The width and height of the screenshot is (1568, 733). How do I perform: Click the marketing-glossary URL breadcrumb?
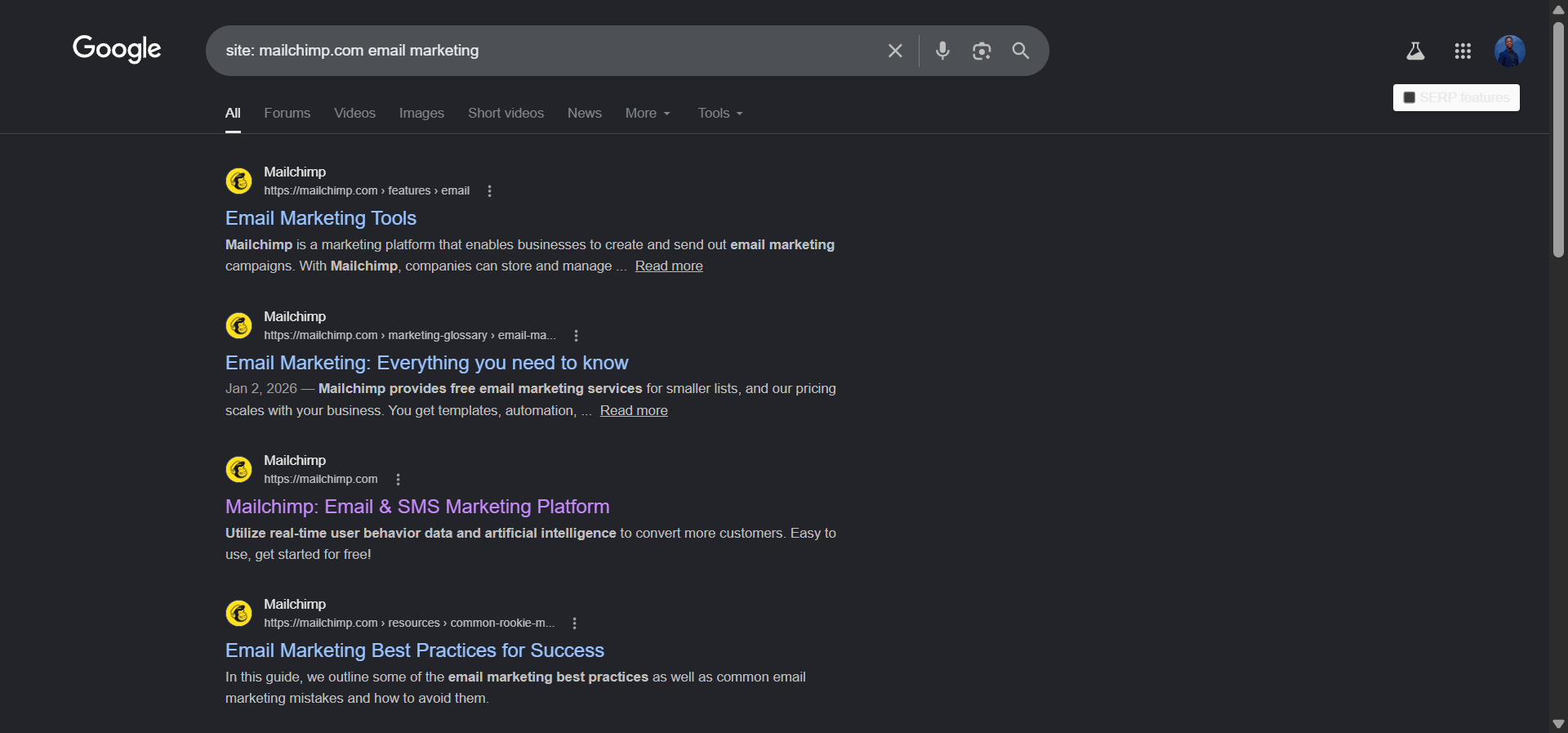point(410,336)
